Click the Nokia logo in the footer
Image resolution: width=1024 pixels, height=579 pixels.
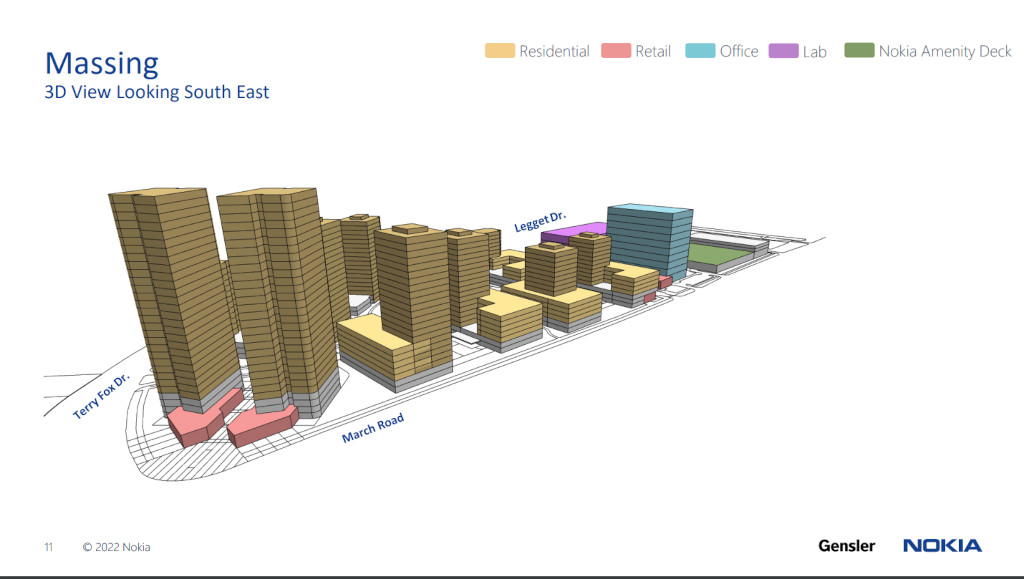click(942, 545)
